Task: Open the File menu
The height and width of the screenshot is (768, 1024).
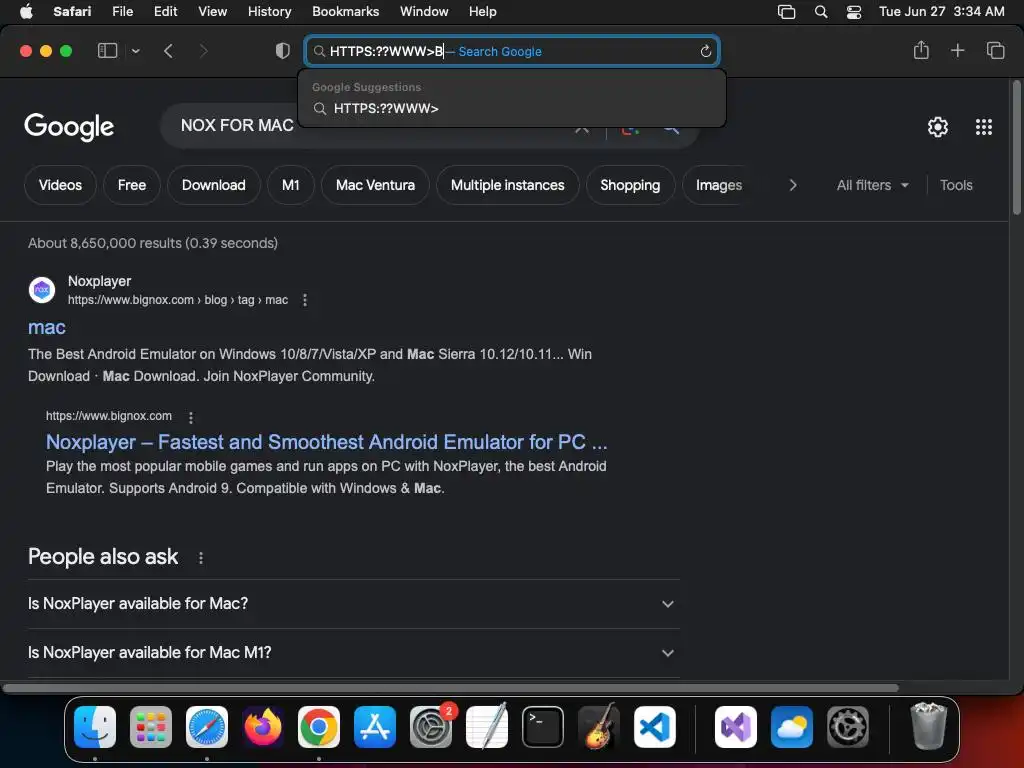Action: tap(122, 11)
